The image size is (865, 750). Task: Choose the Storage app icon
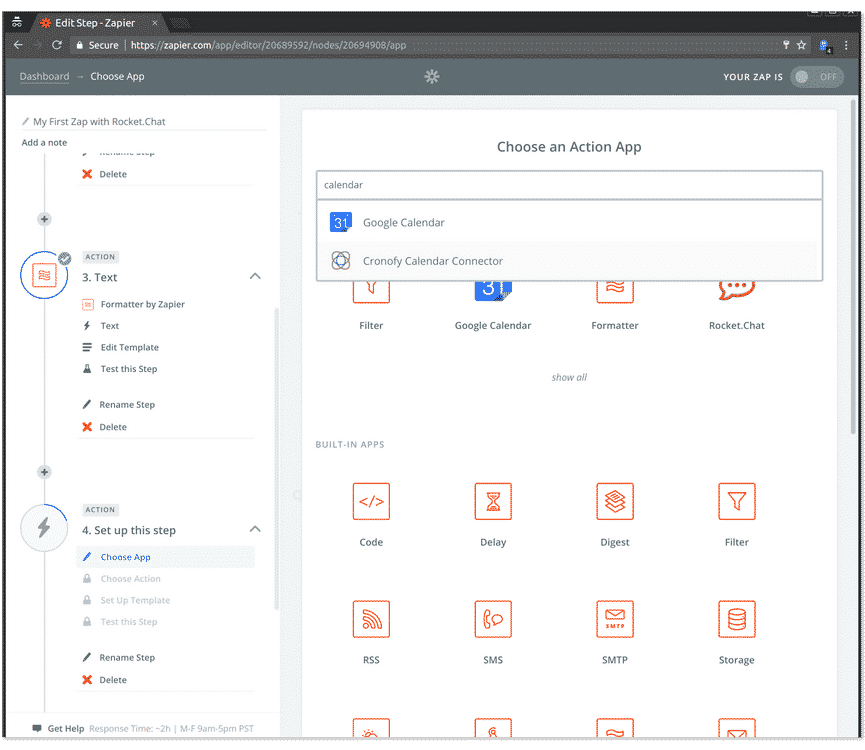[736, 619]
